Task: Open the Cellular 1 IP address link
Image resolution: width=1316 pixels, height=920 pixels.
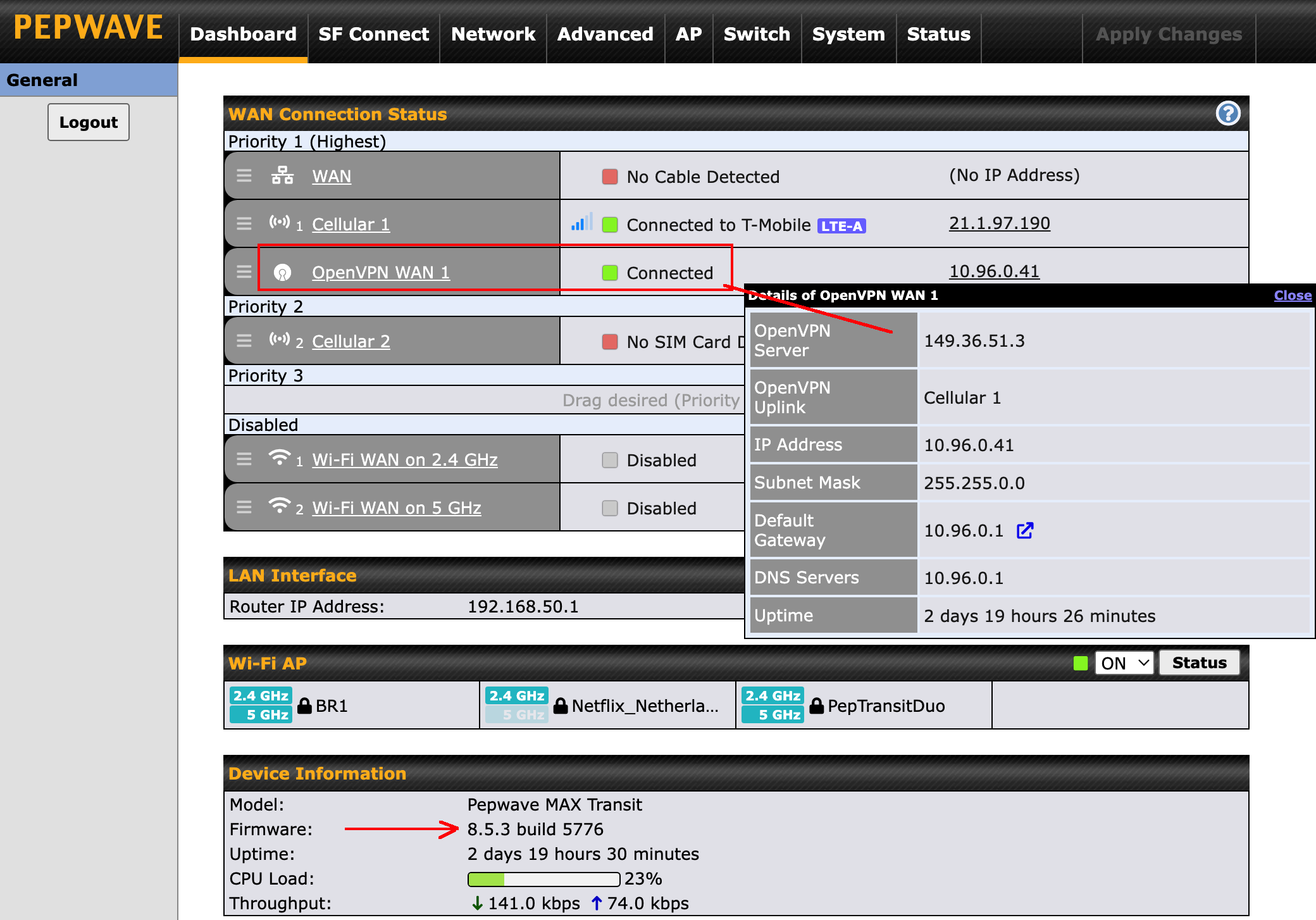Action: [x=999, y=223]
